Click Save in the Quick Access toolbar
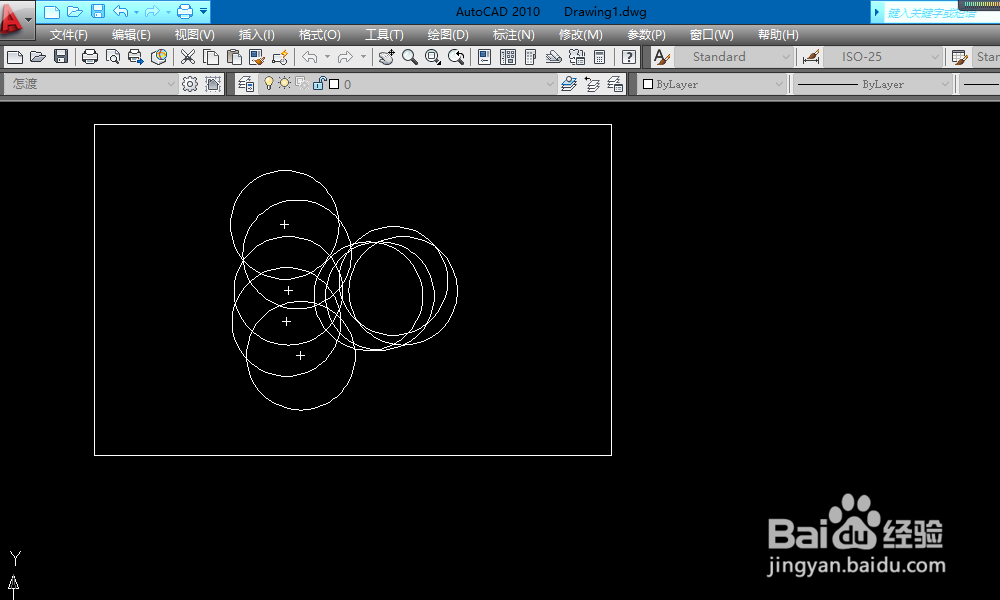Viewport: 1000px width, 600px height. (98, 11)
